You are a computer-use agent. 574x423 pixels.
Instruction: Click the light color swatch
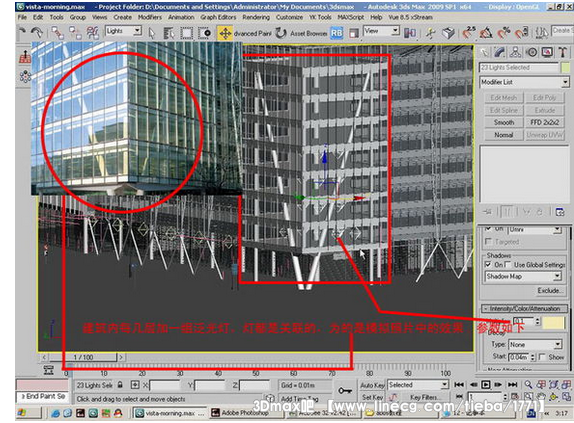coord(554,322)
